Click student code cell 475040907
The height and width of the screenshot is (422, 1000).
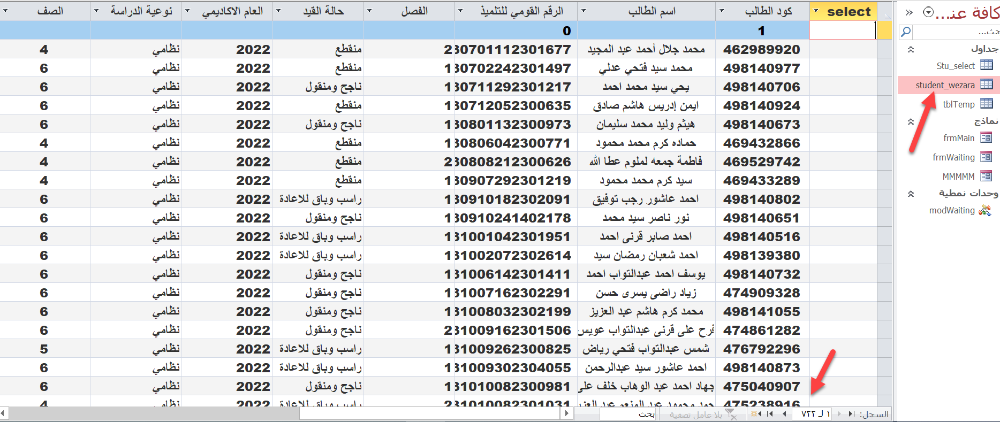click(x=761, y=386)
